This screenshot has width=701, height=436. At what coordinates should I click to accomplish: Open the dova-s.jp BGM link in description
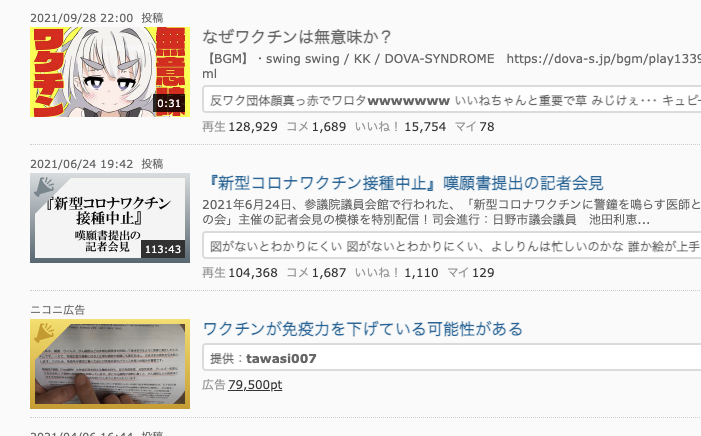coord(604,59)
